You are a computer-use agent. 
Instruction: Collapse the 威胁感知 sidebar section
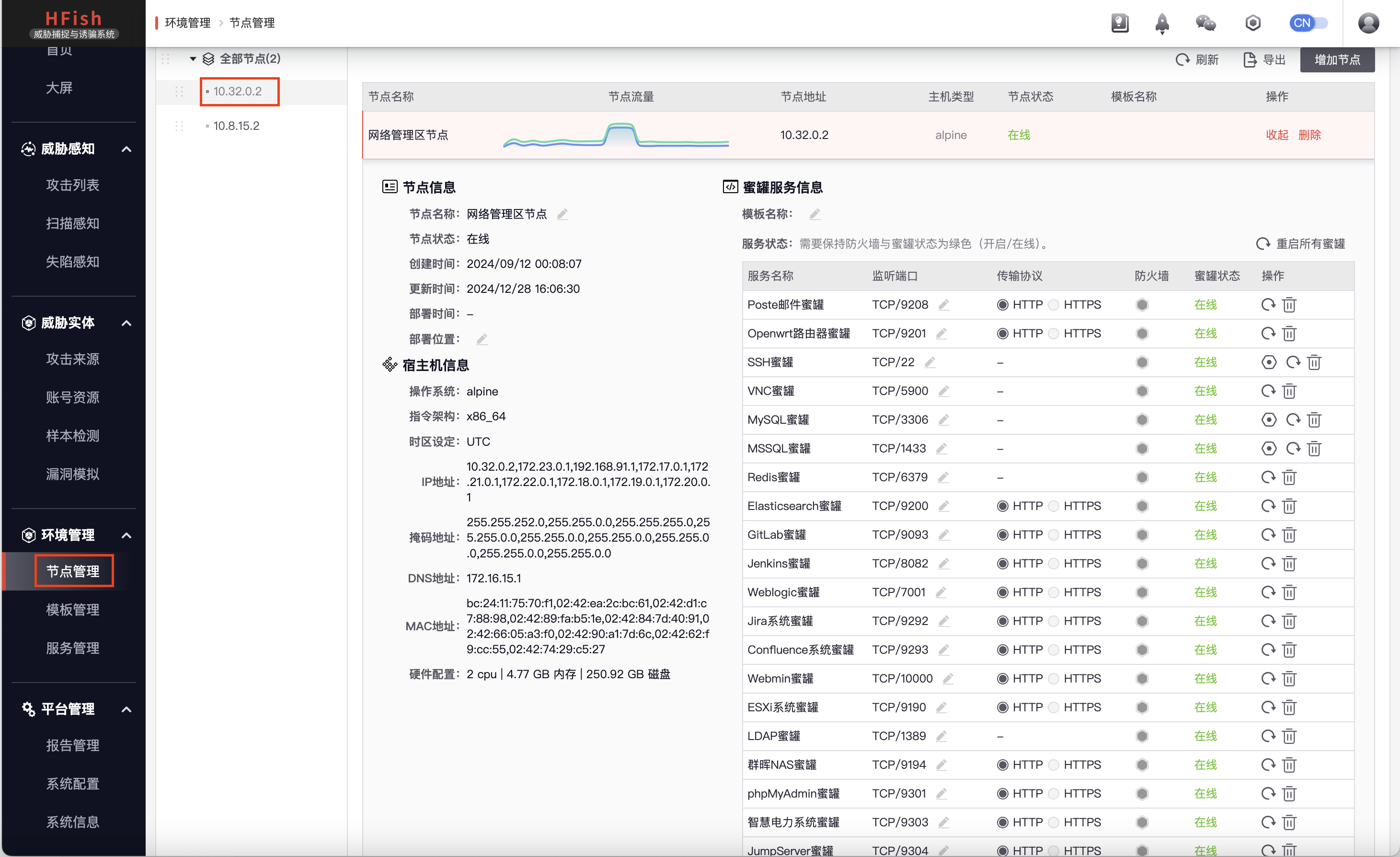click(126, 149)
